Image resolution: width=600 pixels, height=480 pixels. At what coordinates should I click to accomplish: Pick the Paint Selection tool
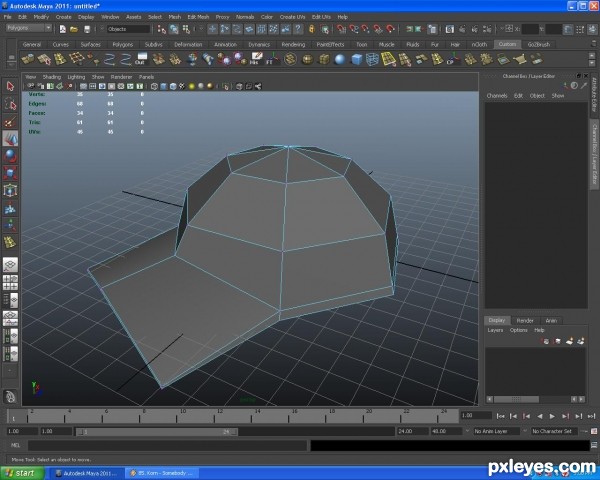[10, 121]
